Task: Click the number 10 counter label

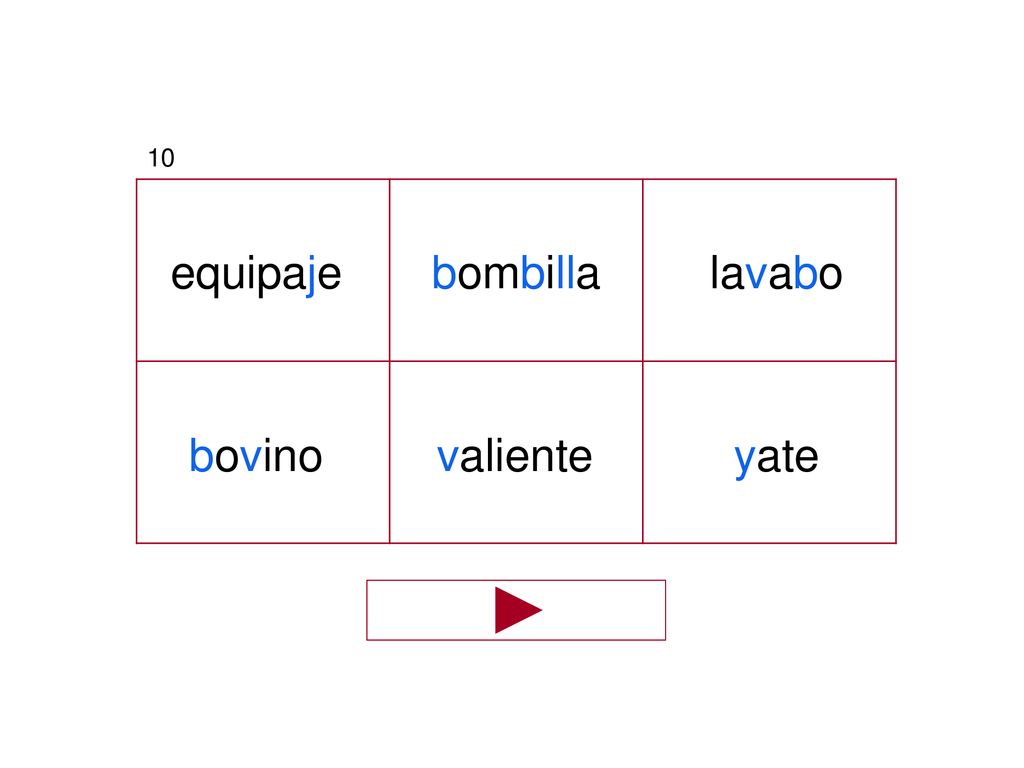Action: pyautogui.click(x=161, y=158)
